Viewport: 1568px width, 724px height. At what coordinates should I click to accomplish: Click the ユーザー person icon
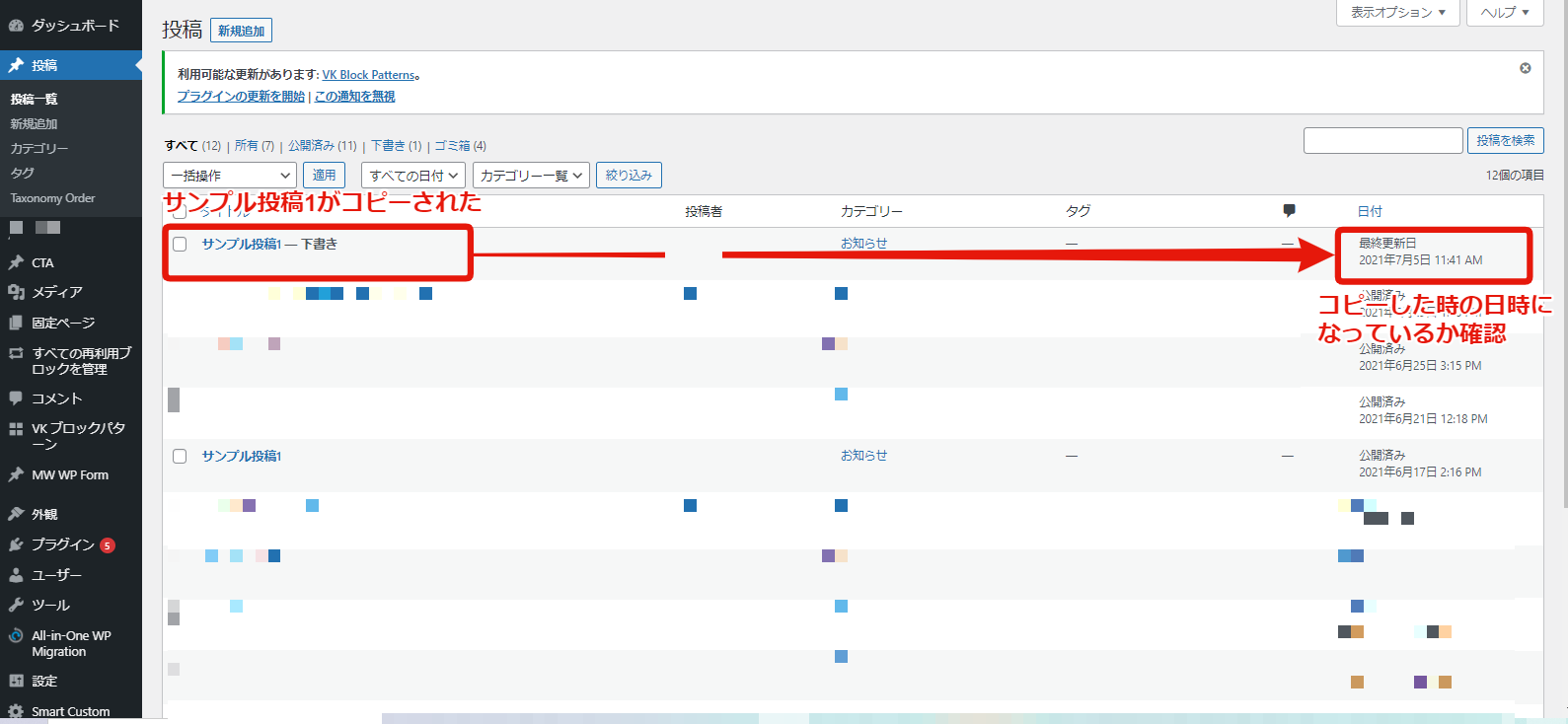click(16, 575)
